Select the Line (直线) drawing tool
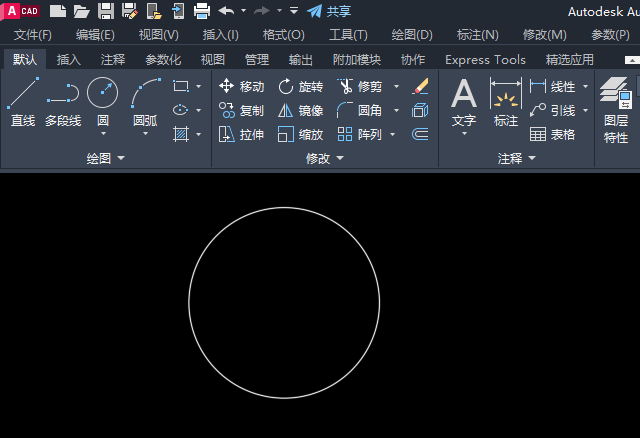Viewport: 640px width, 438px height. pyautogui.click(x=23, y=102)
